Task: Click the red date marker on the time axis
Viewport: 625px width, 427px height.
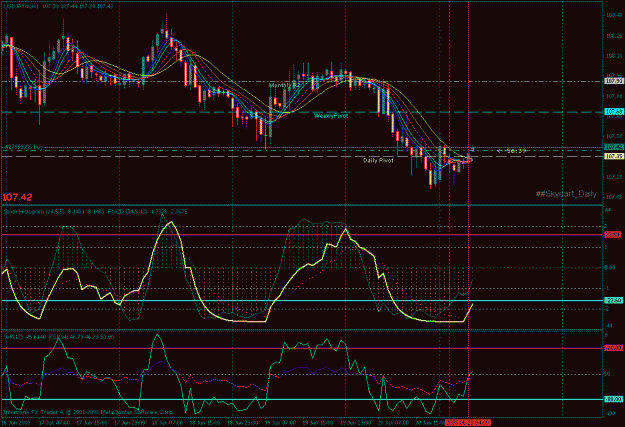Action: (x=468, y=422)
